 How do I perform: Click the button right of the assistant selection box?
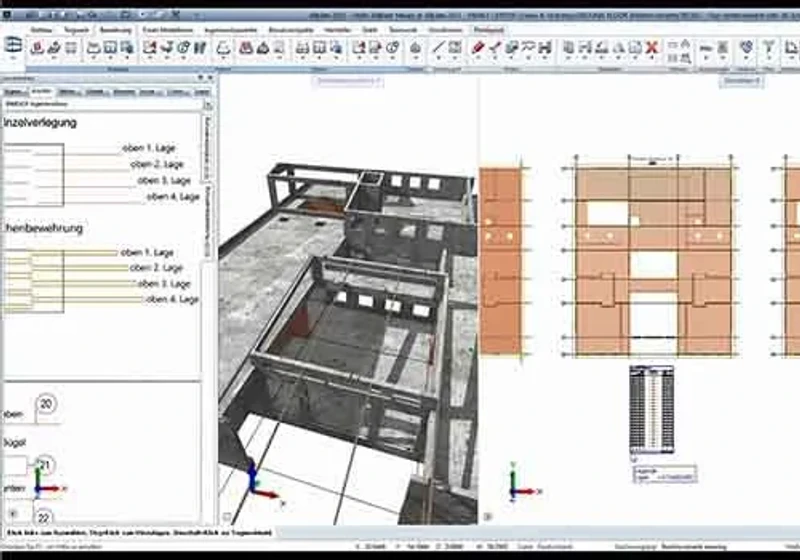click(208, 105)
